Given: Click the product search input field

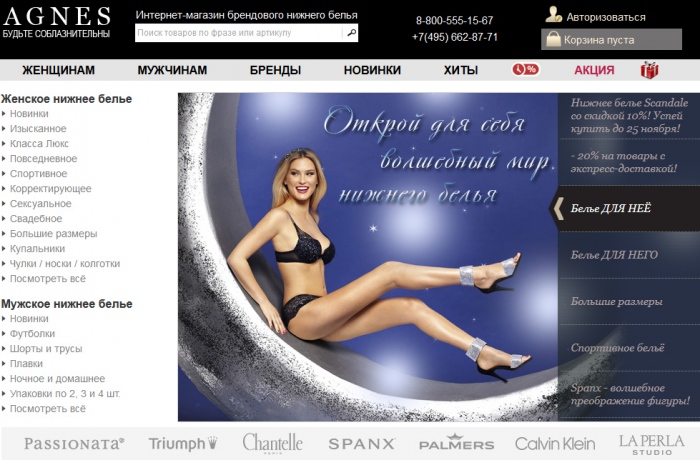Looking at the screenshot, I should [239, 33].
